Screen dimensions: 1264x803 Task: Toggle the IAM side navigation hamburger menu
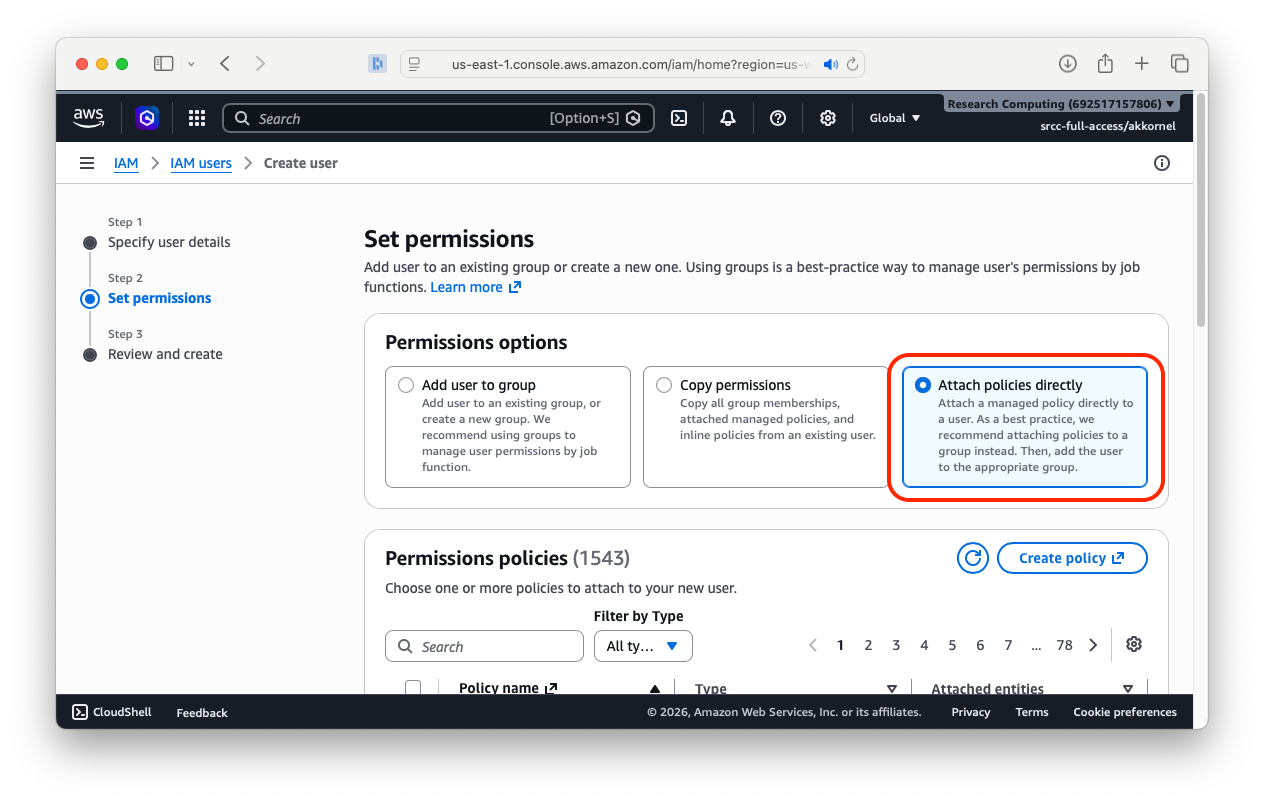click(x=87, y=163)
